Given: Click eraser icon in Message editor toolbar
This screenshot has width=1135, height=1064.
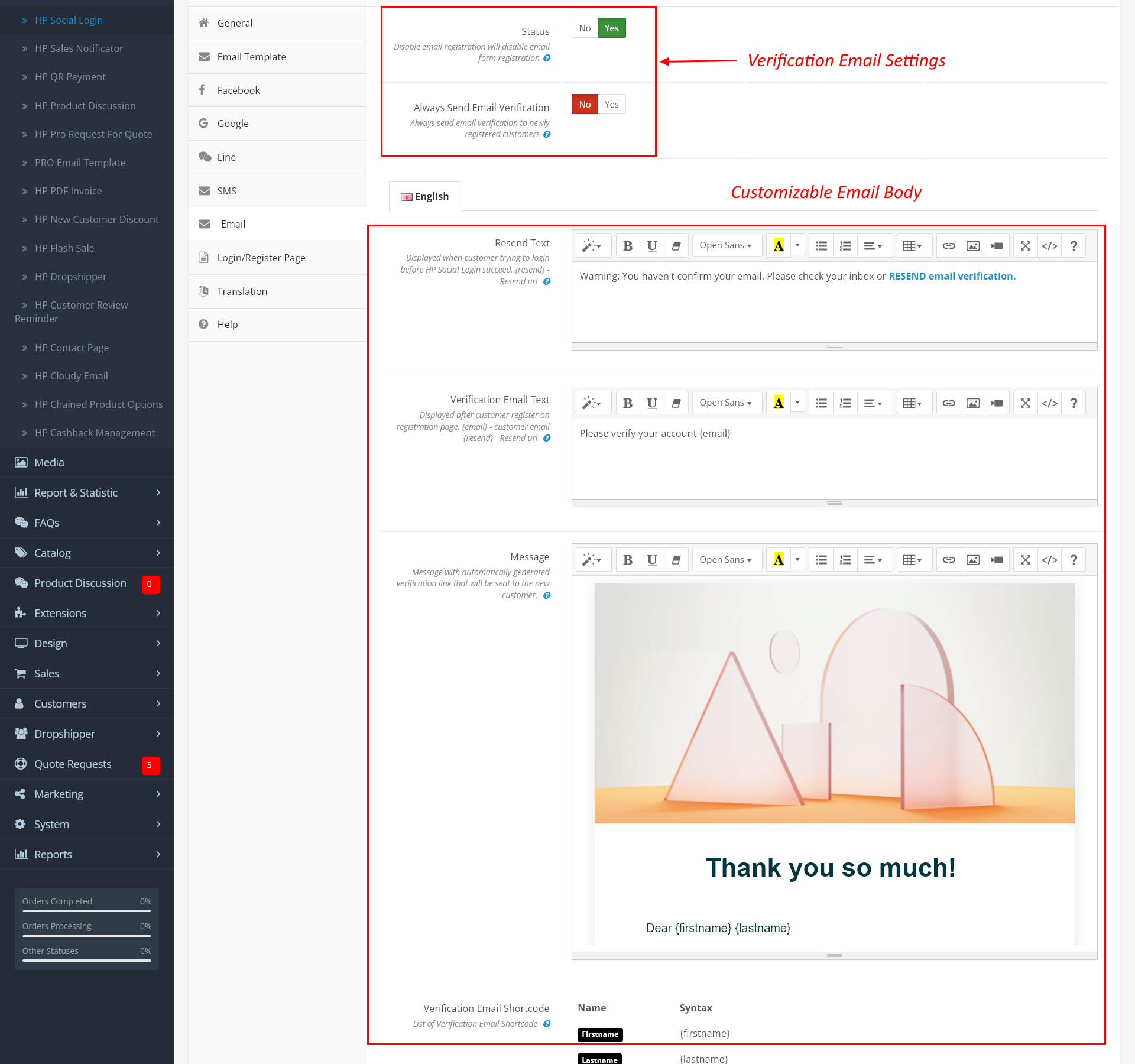Looking at the screenshot, I should pos(676,560).
